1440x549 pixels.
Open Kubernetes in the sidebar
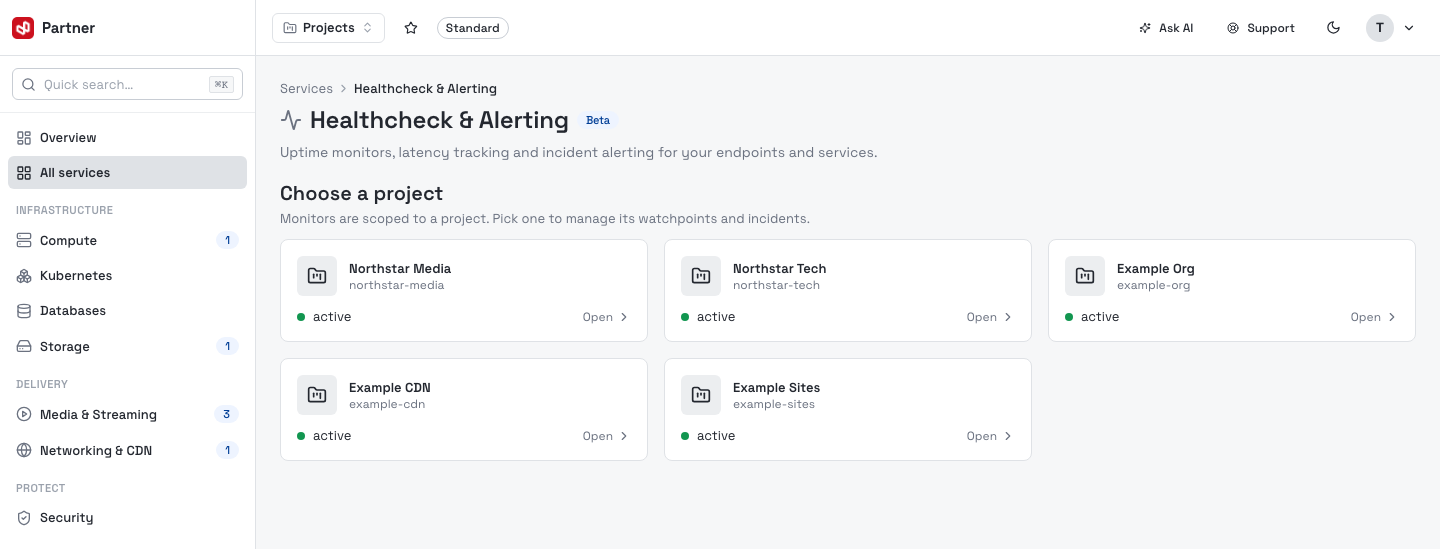tap(127, 276)
